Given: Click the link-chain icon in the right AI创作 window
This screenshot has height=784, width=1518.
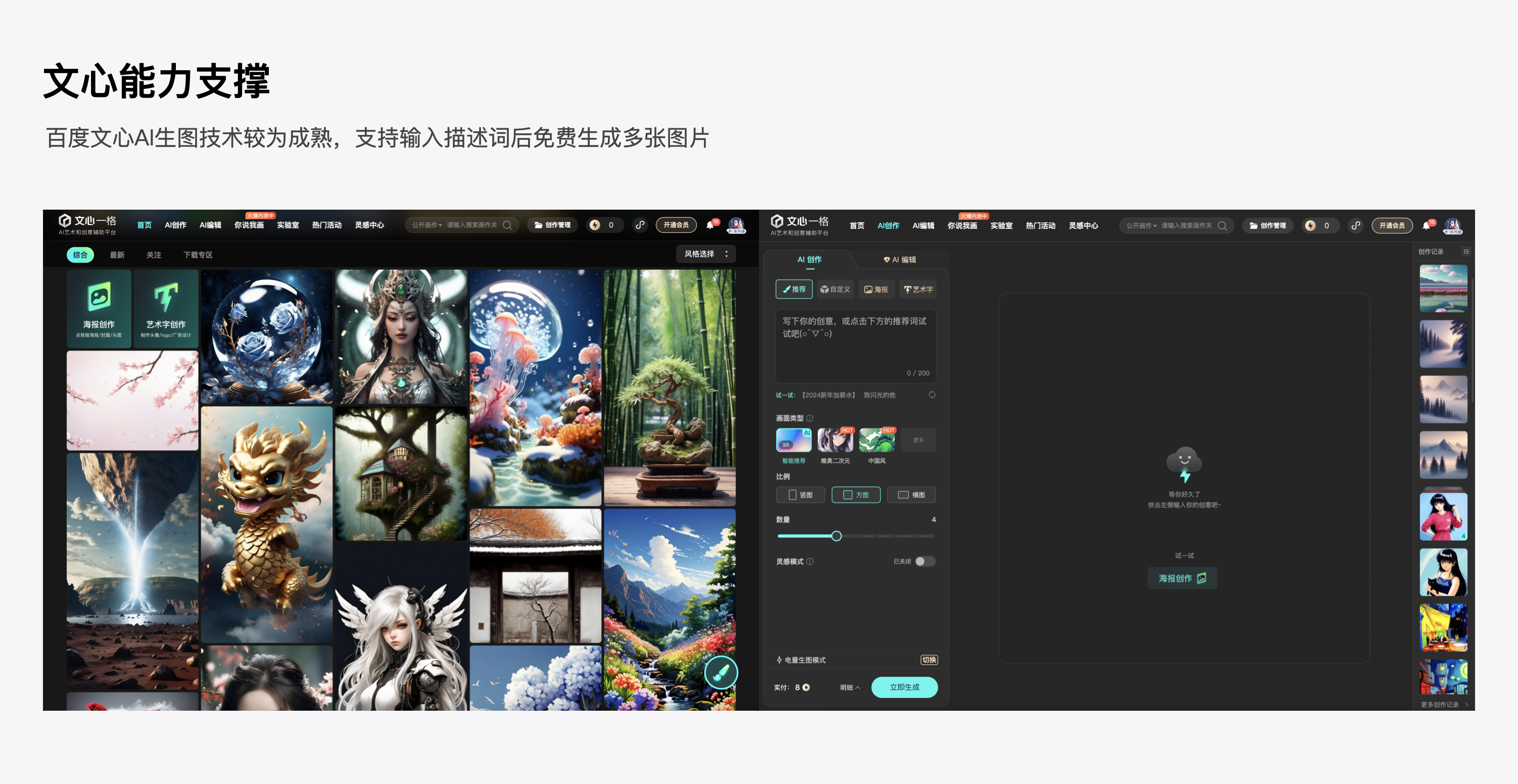Looking at the screenshot, I should 1355,226.
